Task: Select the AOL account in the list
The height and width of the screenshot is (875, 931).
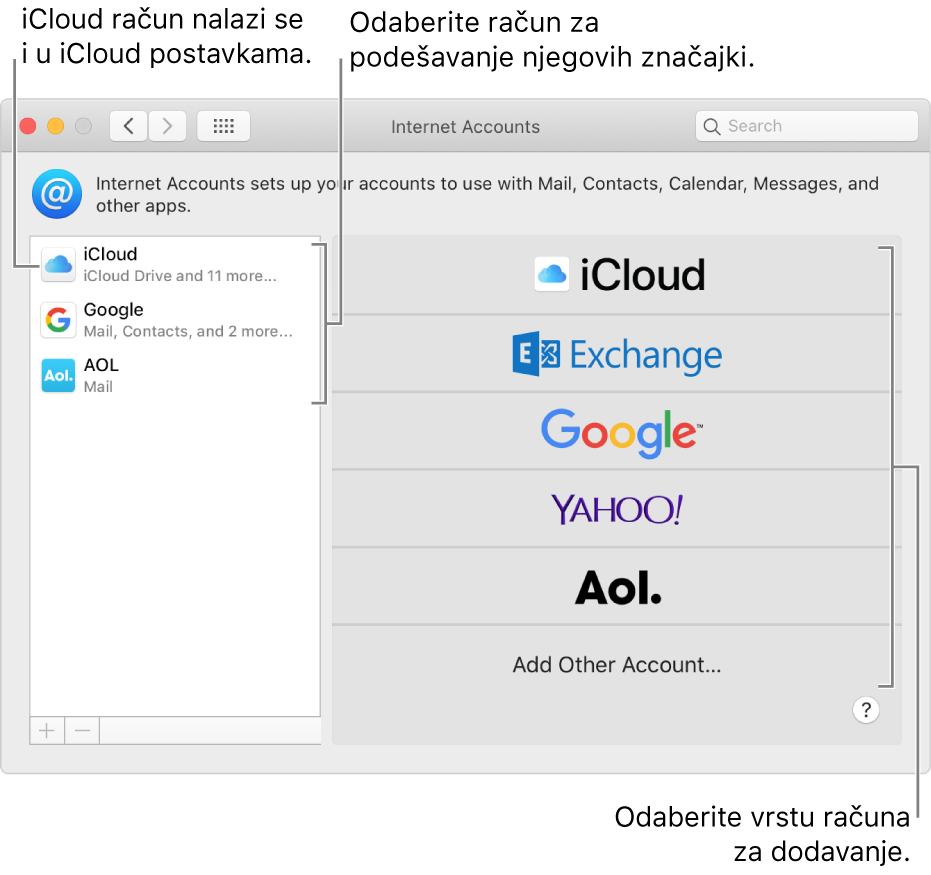Action: (175, 375)
